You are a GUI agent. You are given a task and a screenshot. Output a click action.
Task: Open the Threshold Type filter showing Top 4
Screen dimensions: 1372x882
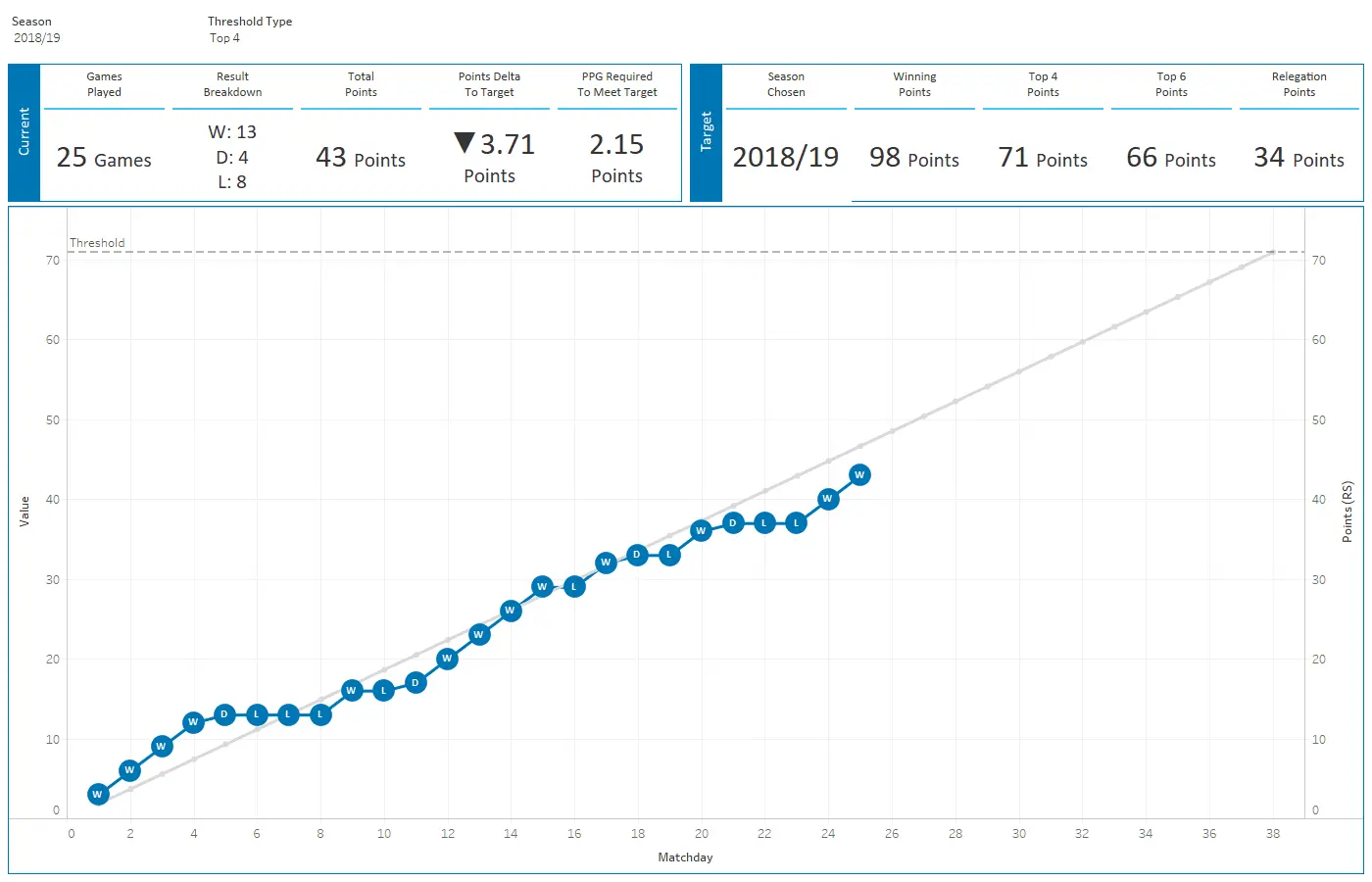coord(224,38)
